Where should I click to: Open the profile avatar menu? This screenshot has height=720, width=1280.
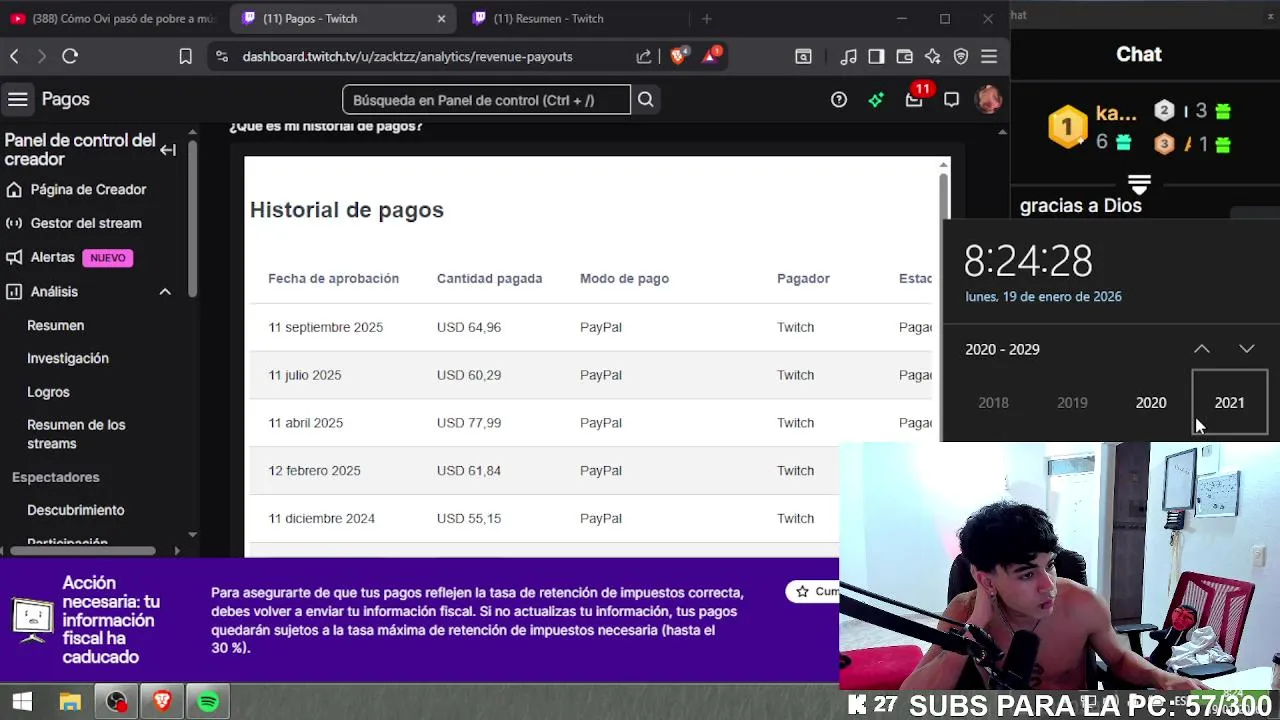989,99
